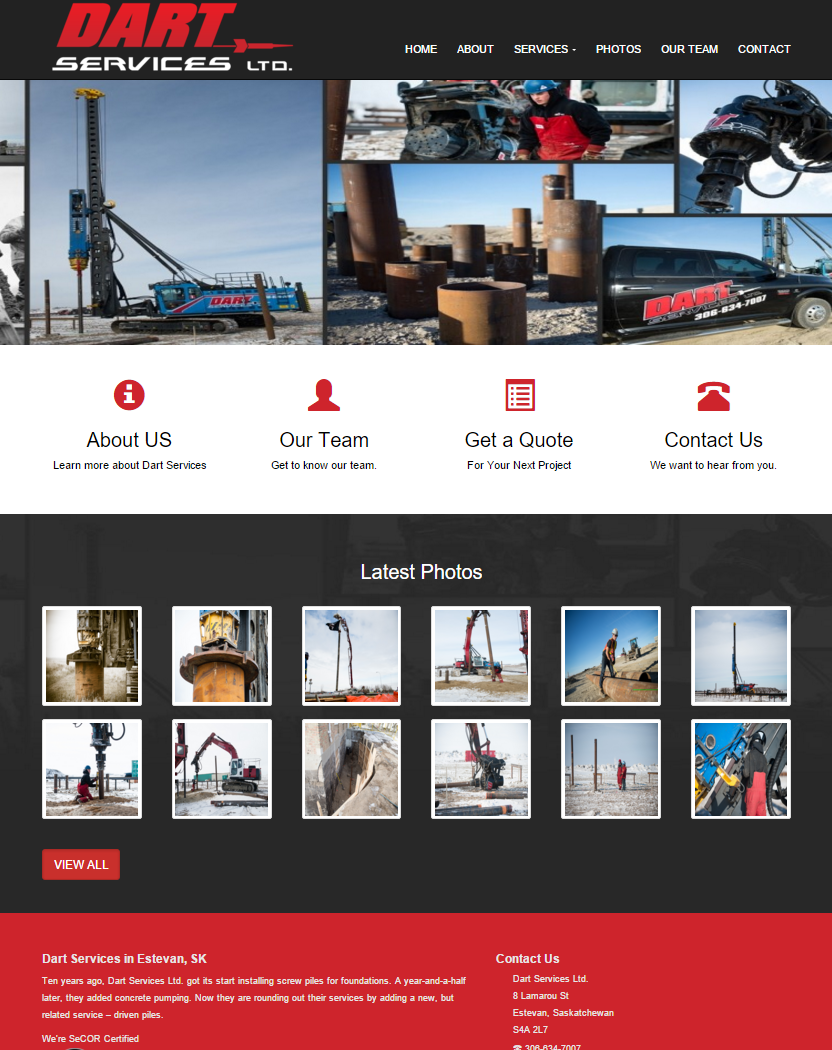Open the About US heading link
This screenshot has width=832, height=1050.
(129, 440)
